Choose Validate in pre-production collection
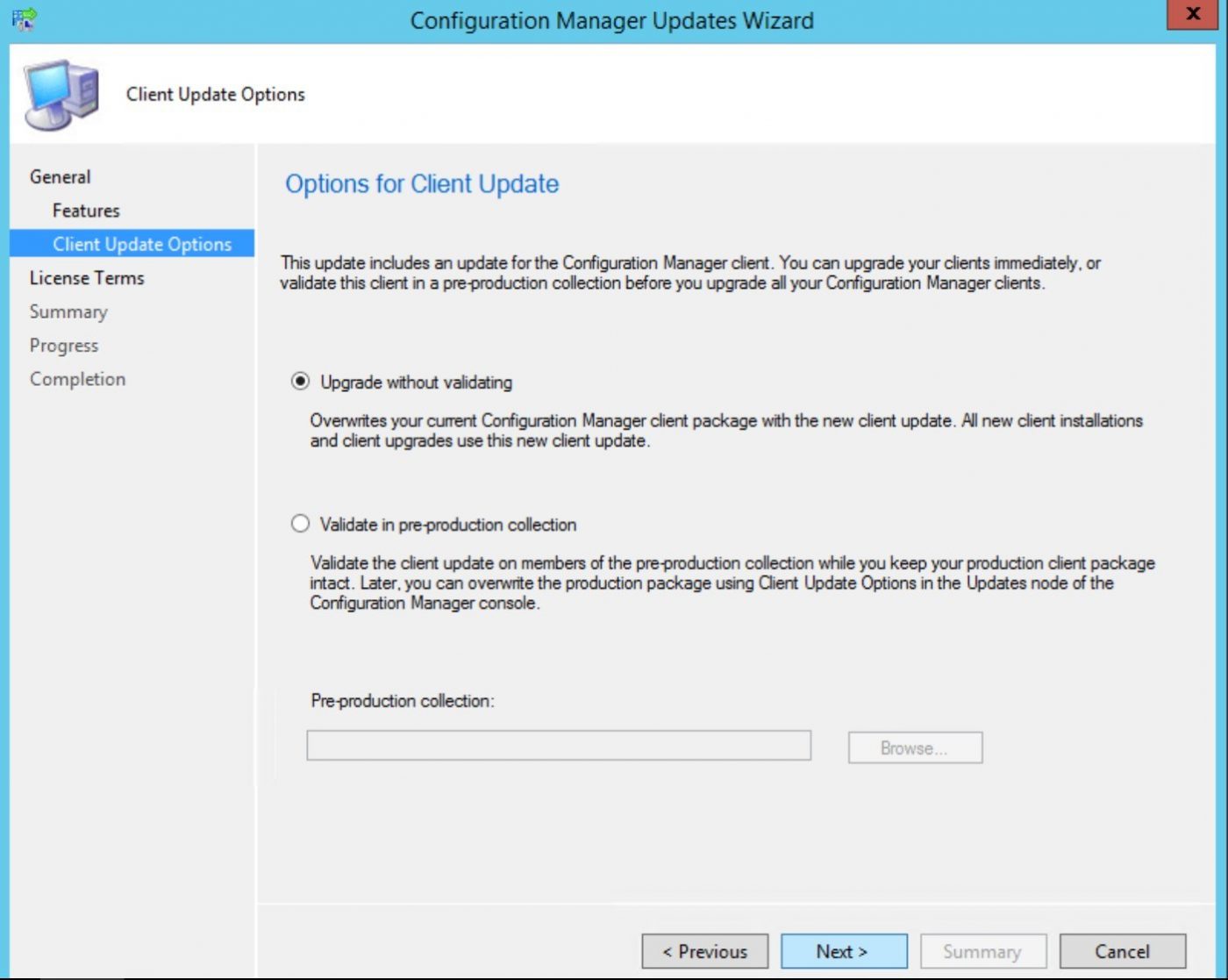Viewport: 1228px width, 980px height. [x=299, y=523]
